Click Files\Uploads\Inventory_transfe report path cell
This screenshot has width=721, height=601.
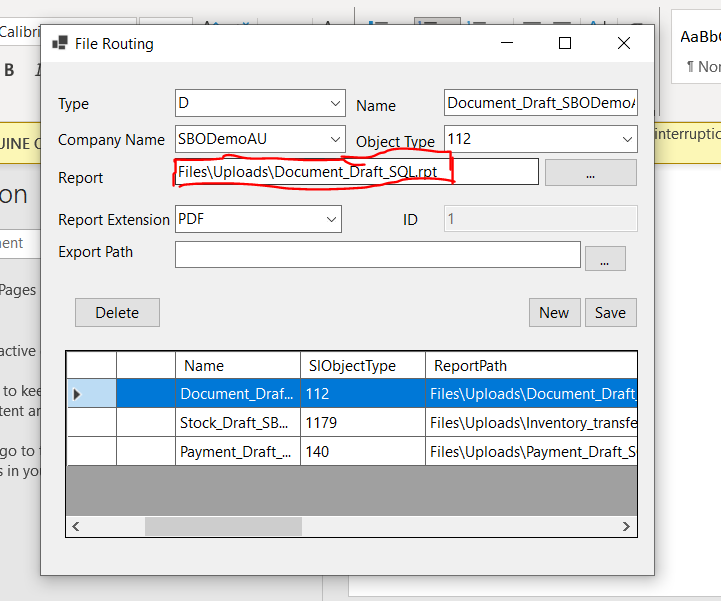pyautogui.click(x=532, y=423)
